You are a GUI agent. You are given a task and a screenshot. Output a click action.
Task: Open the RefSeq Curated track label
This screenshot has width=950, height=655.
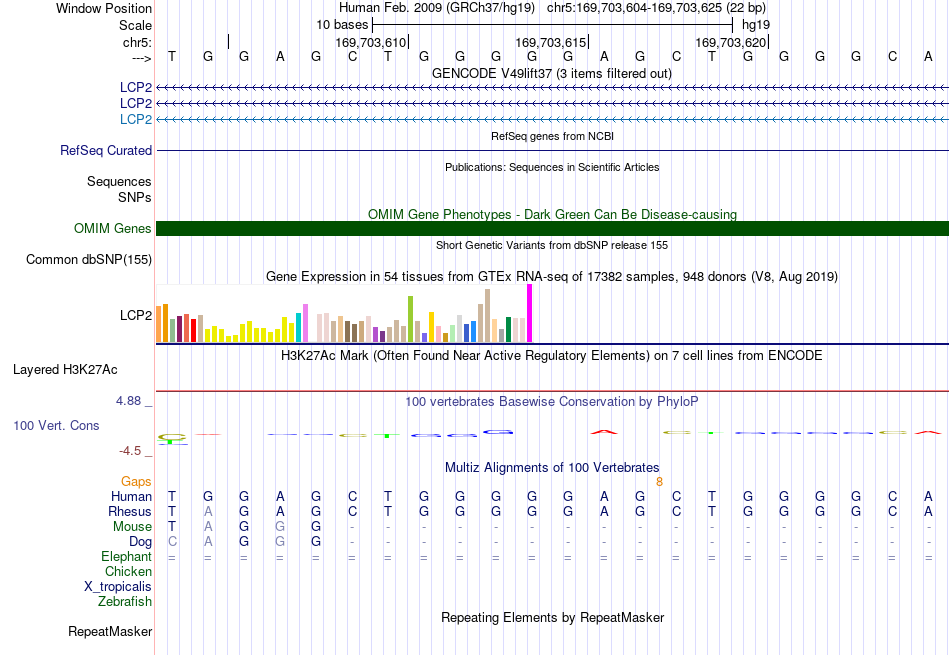click(106, 150)
